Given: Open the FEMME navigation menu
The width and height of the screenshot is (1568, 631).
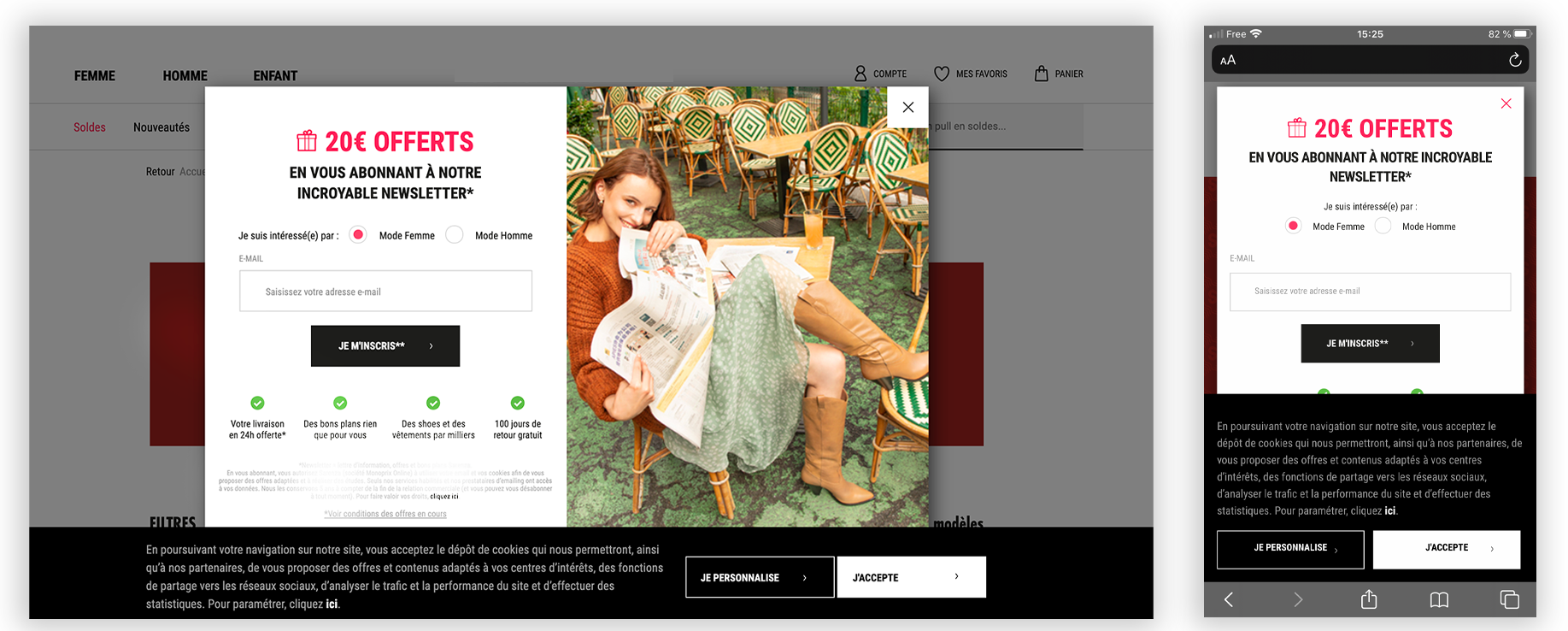Looking at the screenshot, I should coord(94,76).
